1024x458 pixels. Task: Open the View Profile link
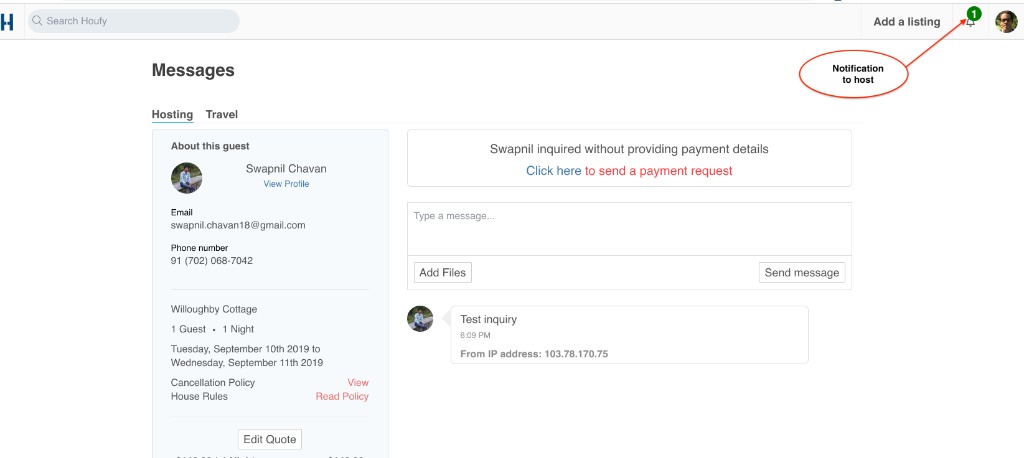tap(286, 184)
